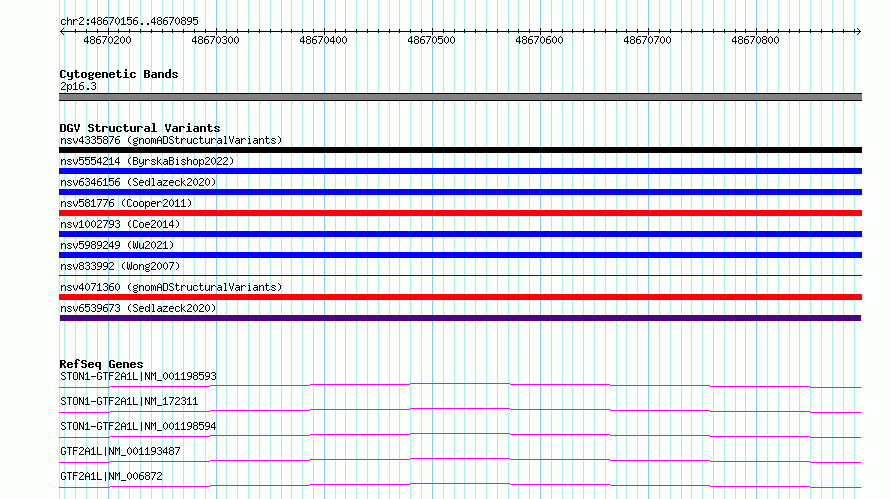Screen dimensions: 890x499
Task: Click the magenta line for NM_001198593
Action: (460, 386)
